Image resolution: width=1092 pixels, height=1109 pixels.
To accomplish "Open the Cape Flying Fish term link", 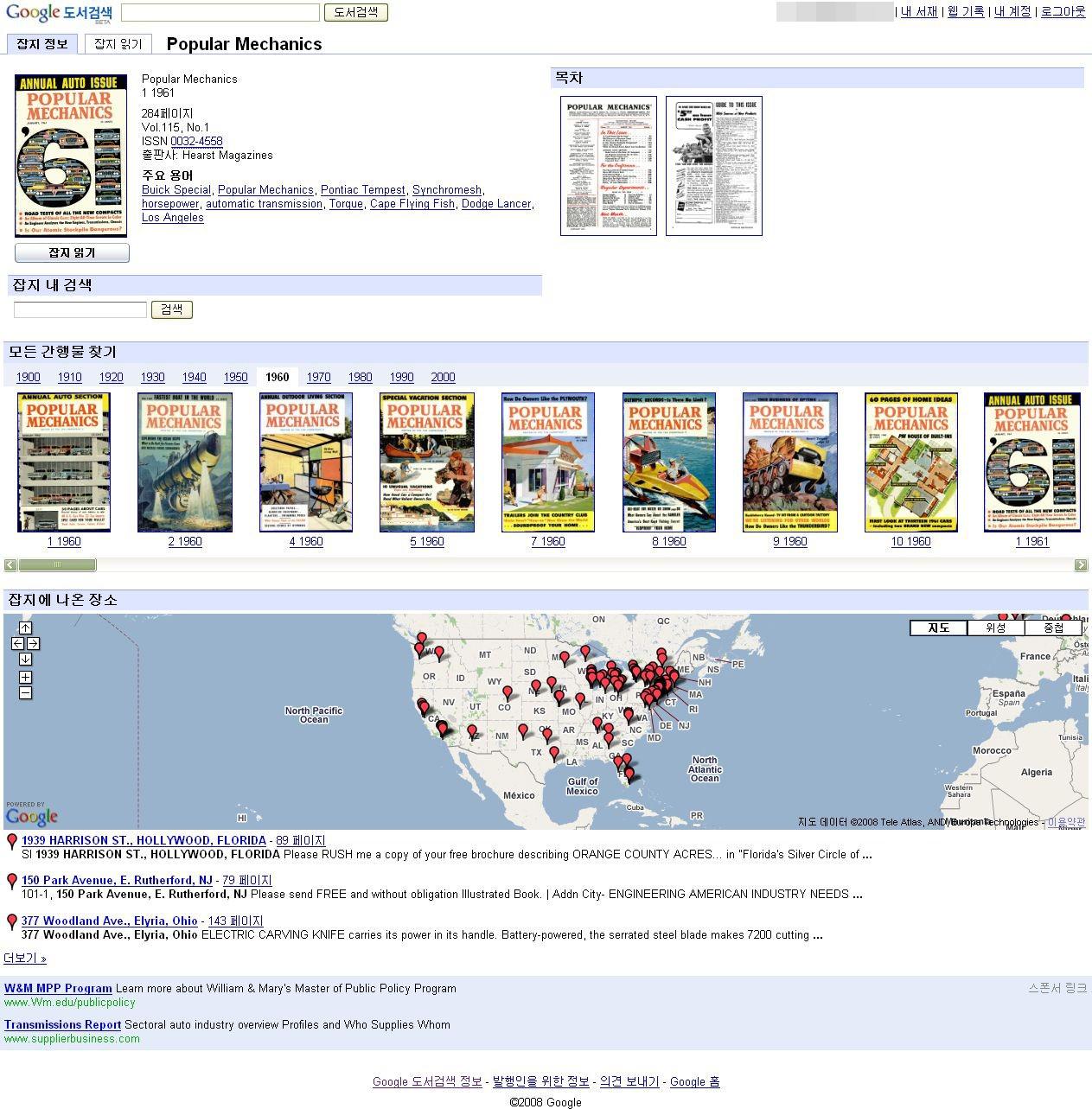I will coord(412,203).
